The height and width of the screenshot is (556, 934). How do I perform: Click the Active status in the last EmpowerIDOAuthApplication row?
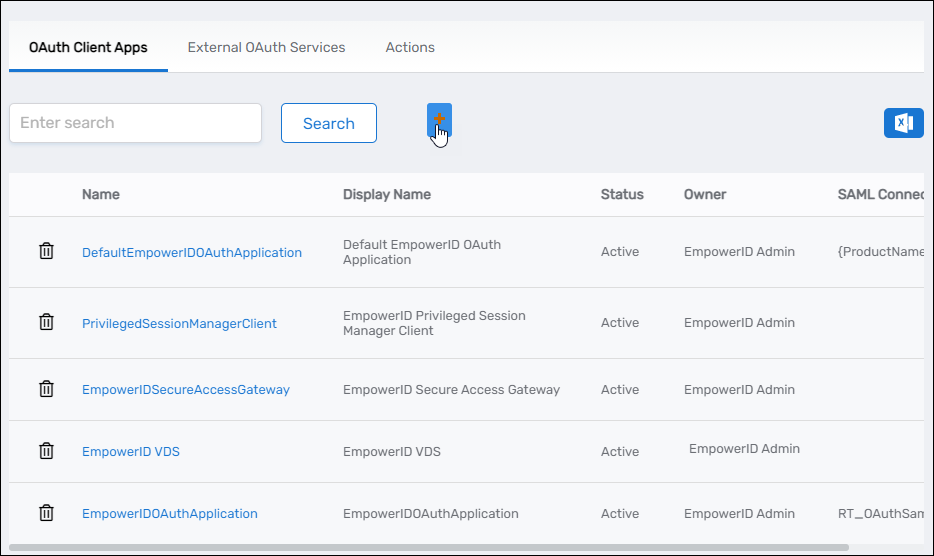tap(619, 514)
